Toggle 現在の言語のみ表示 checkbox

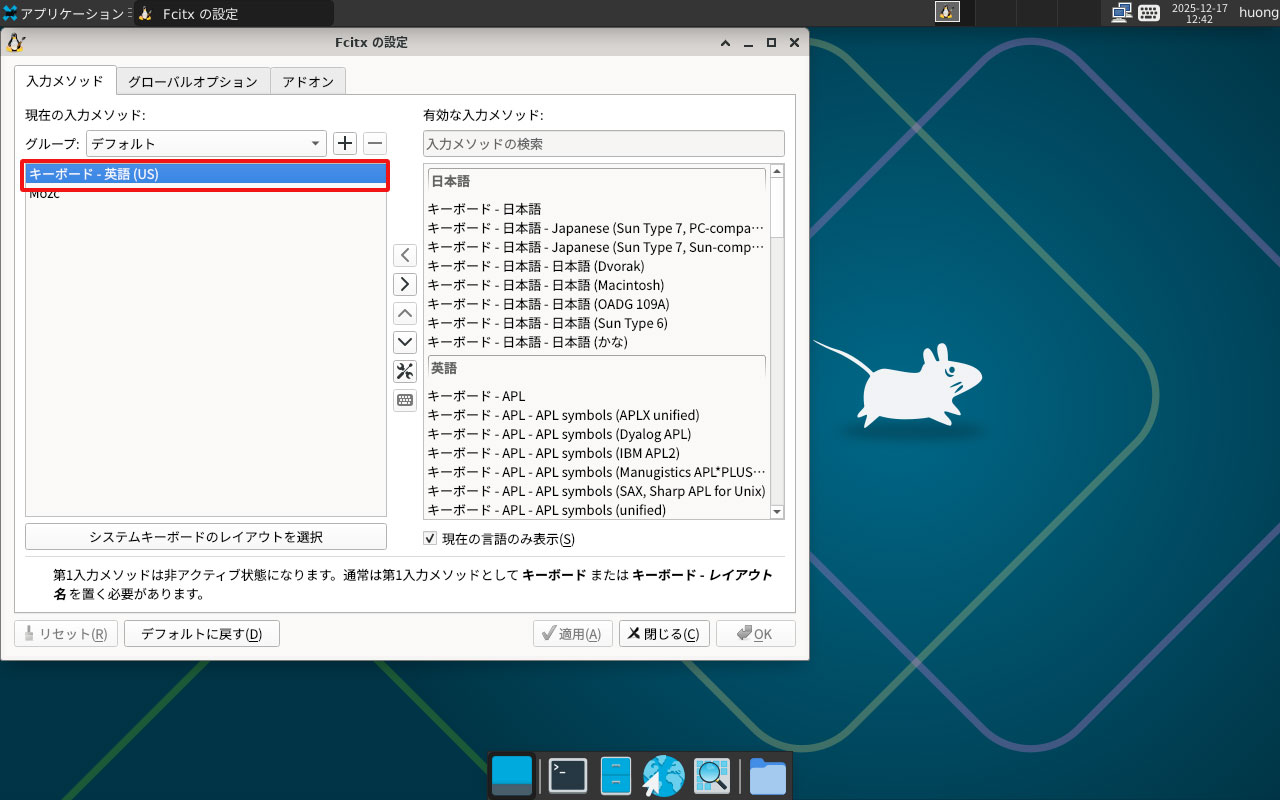pos(431,539)
